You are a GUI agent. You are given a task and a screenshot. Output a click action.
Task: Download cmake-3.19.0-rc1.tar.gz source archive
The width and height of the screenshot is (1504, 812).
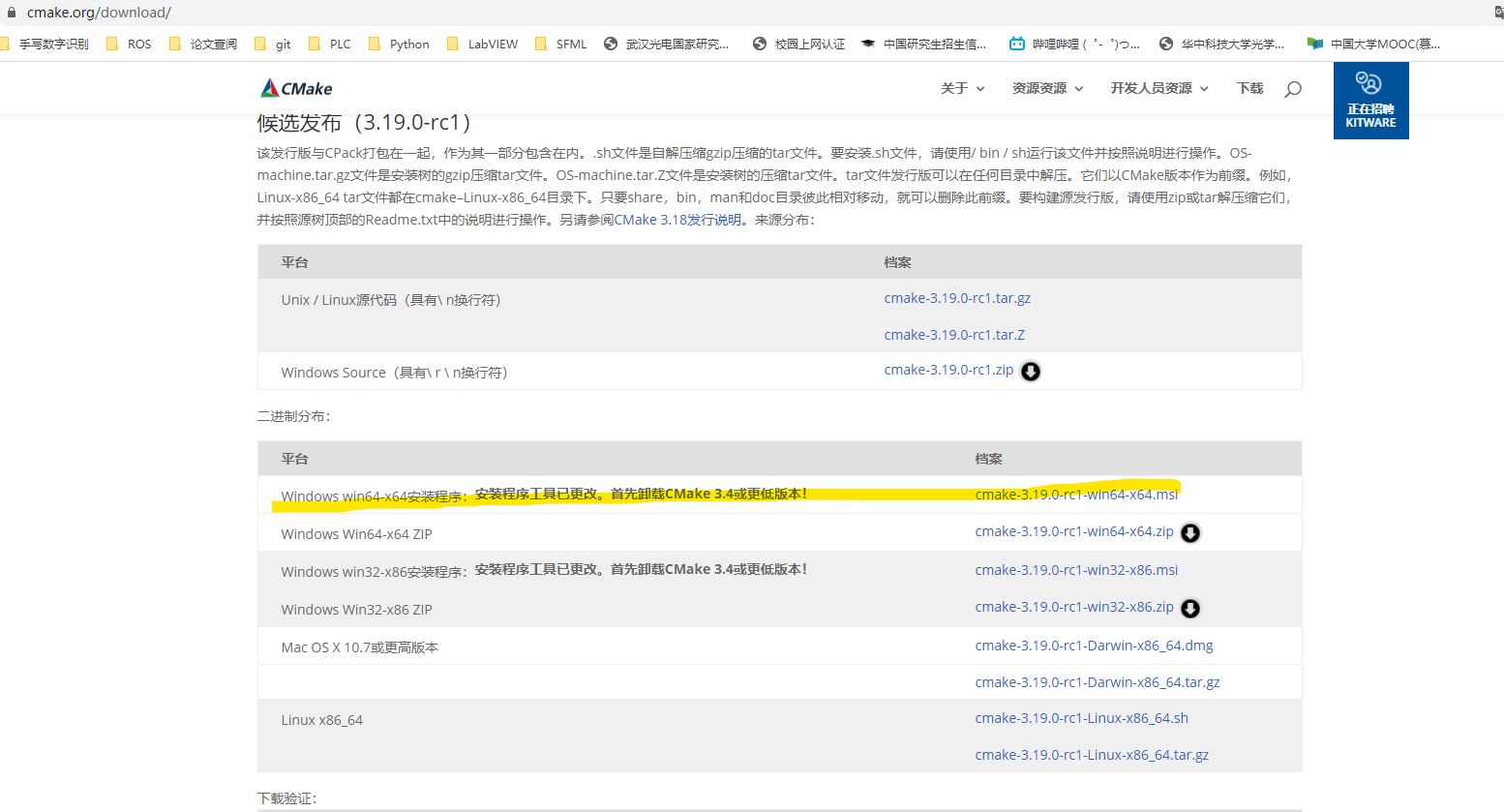pyautogui.click(x=957, y=298)
